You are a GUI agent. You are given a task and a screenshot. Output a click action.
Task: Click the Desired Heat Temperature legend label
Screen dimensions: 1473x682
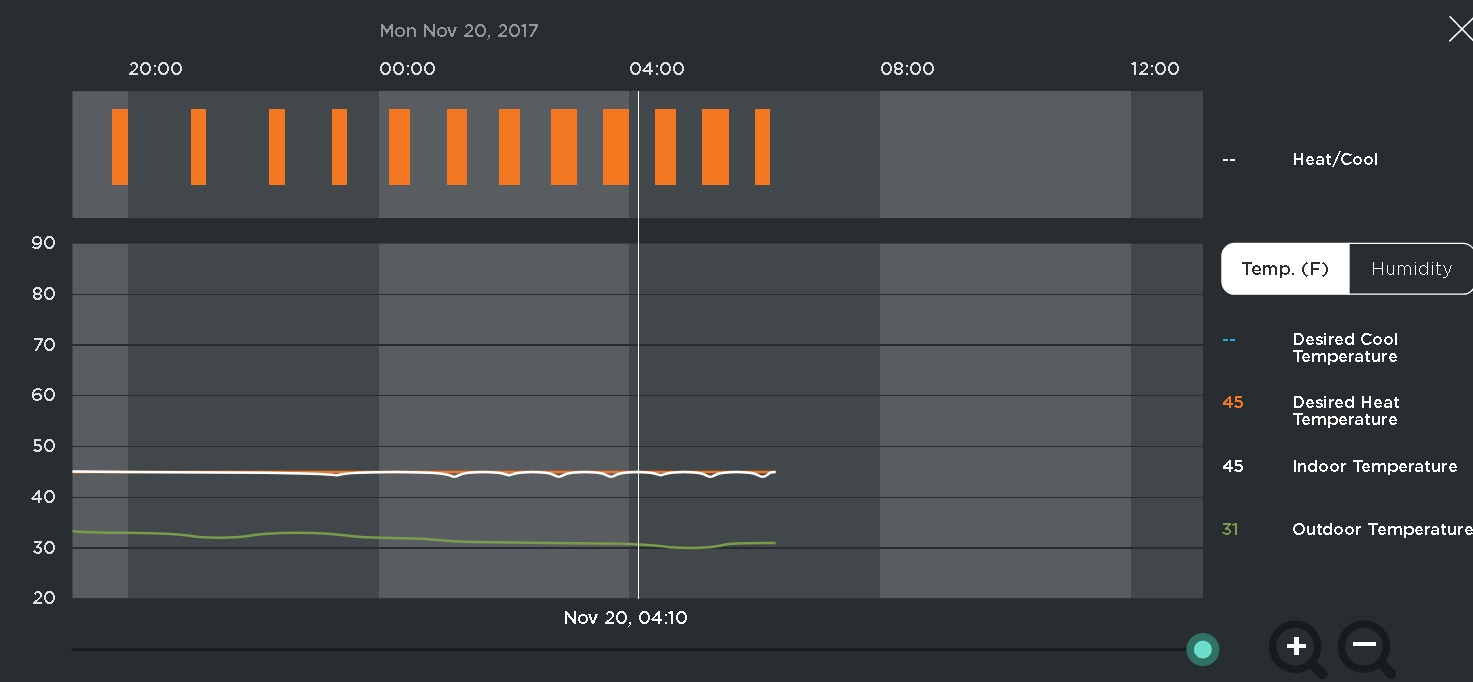coord(1345,411)
